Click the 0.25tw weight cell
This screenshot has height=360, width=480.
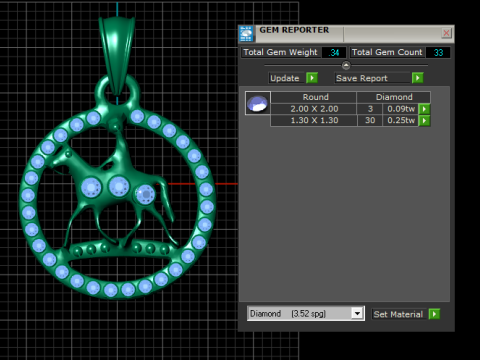point(401,120)
